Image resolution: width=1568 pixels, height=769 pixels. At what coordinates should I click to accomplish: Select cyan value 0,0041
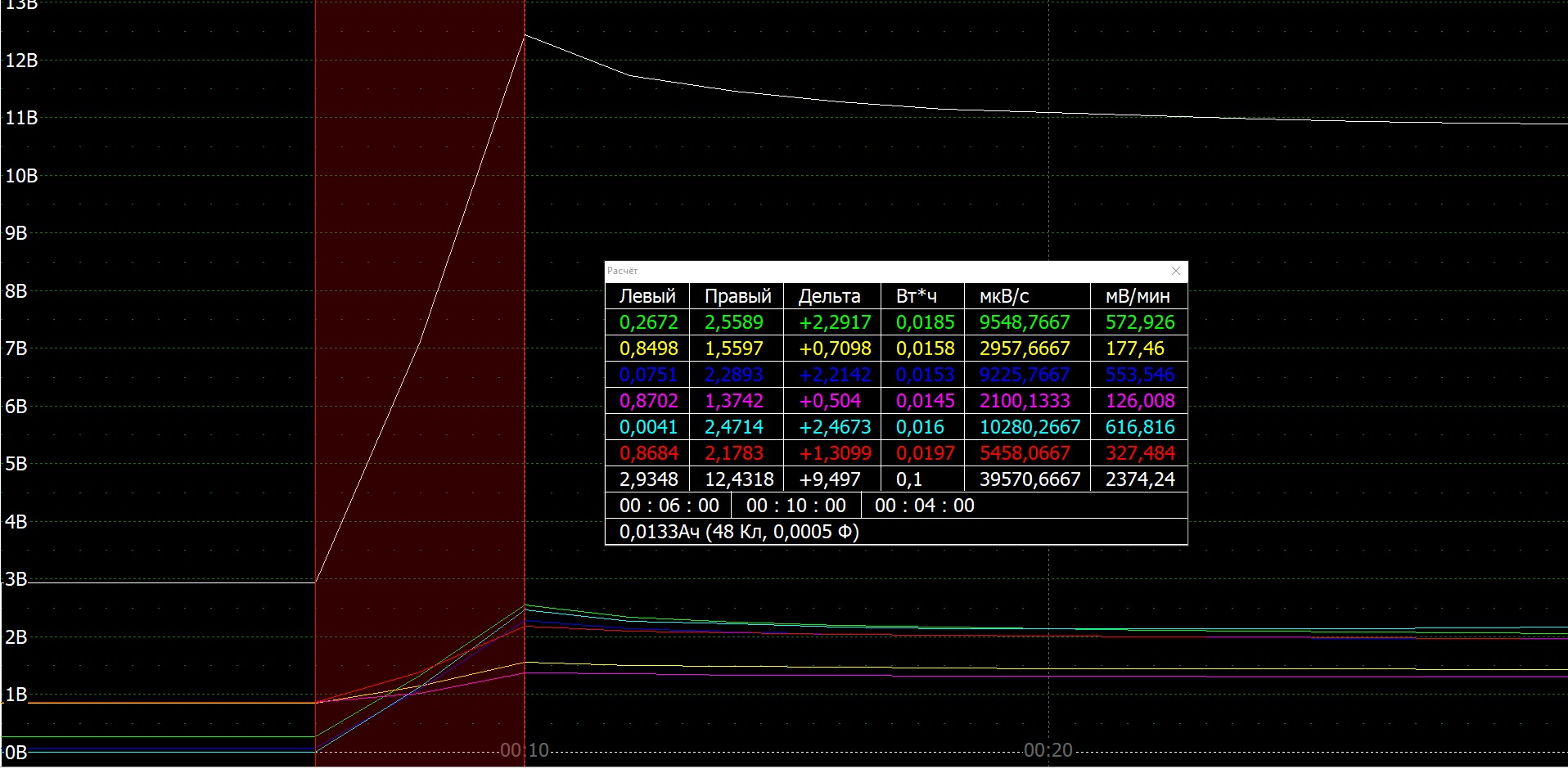[x=648, y=427]
